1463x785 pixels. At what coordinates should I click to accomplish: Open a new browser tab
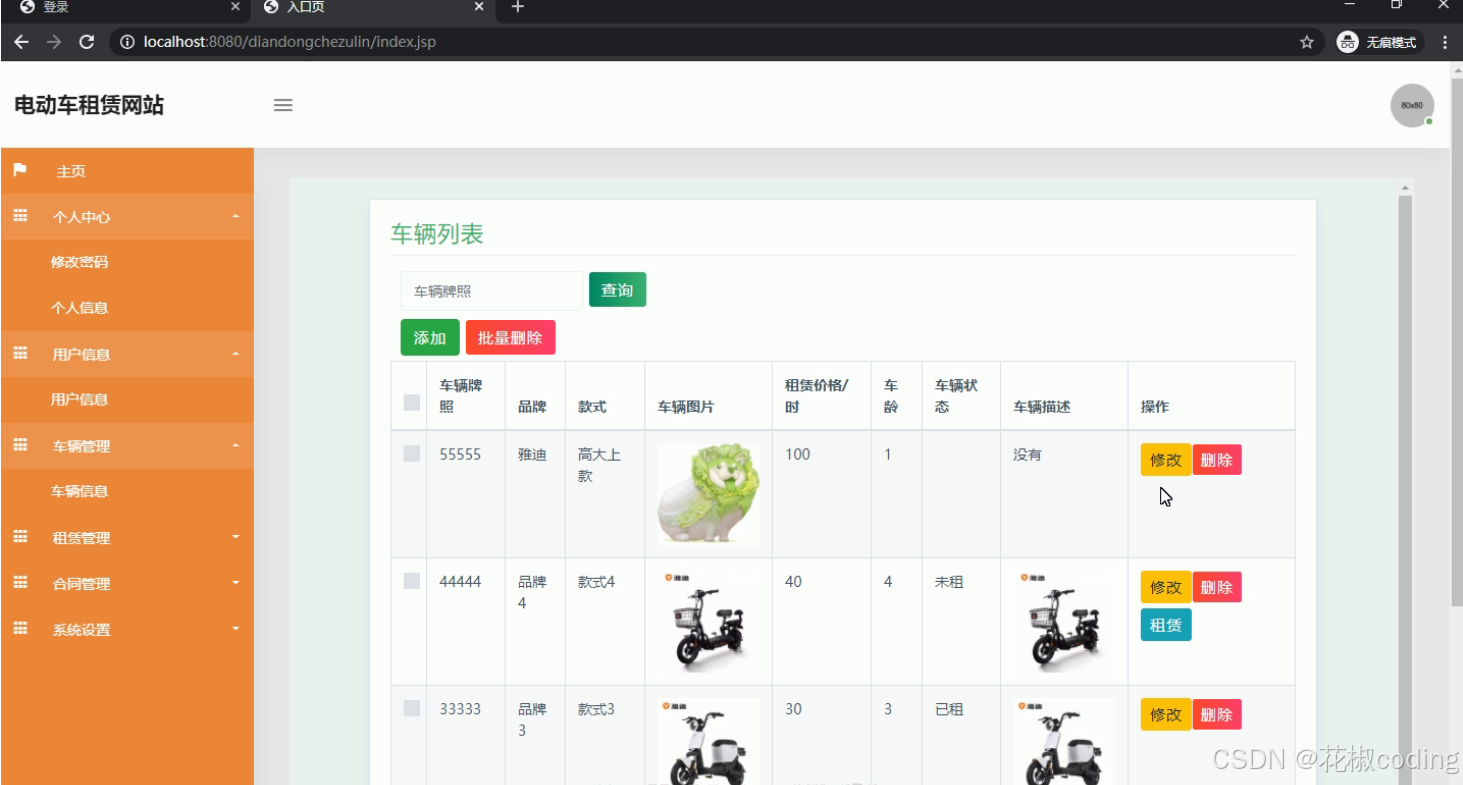[517, 7]
